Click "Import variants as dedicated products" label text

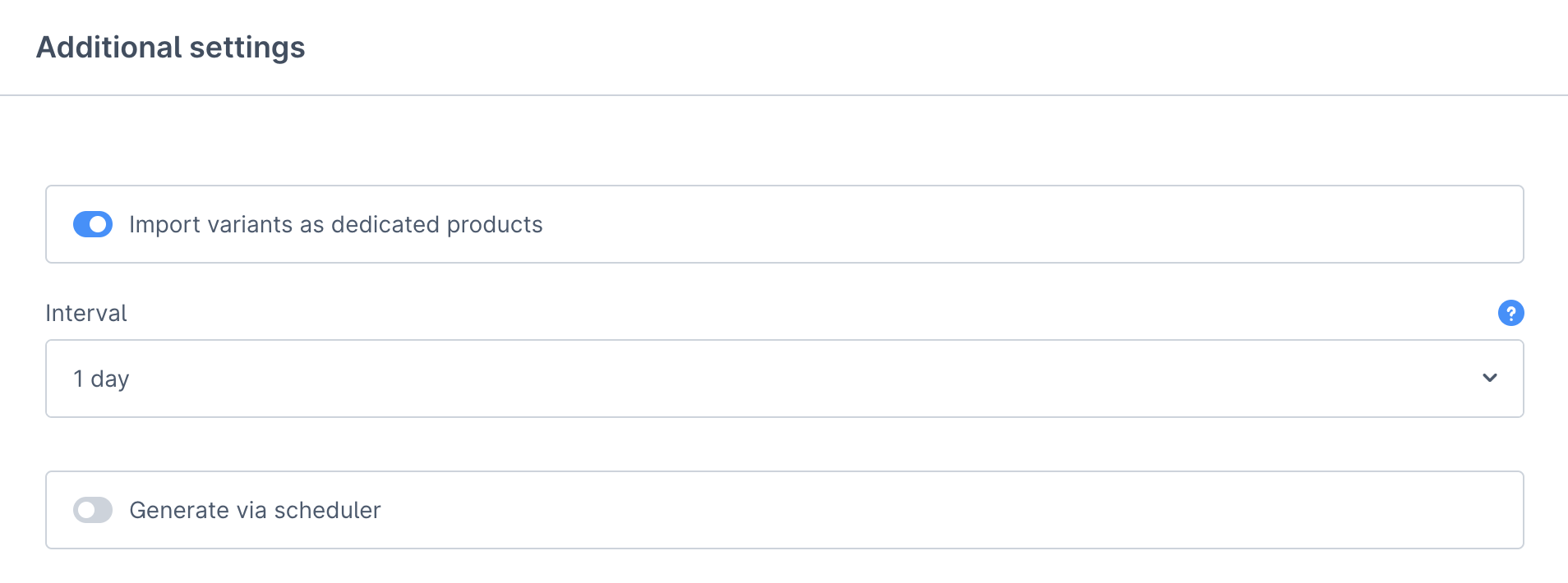click(x=336, y=224)
